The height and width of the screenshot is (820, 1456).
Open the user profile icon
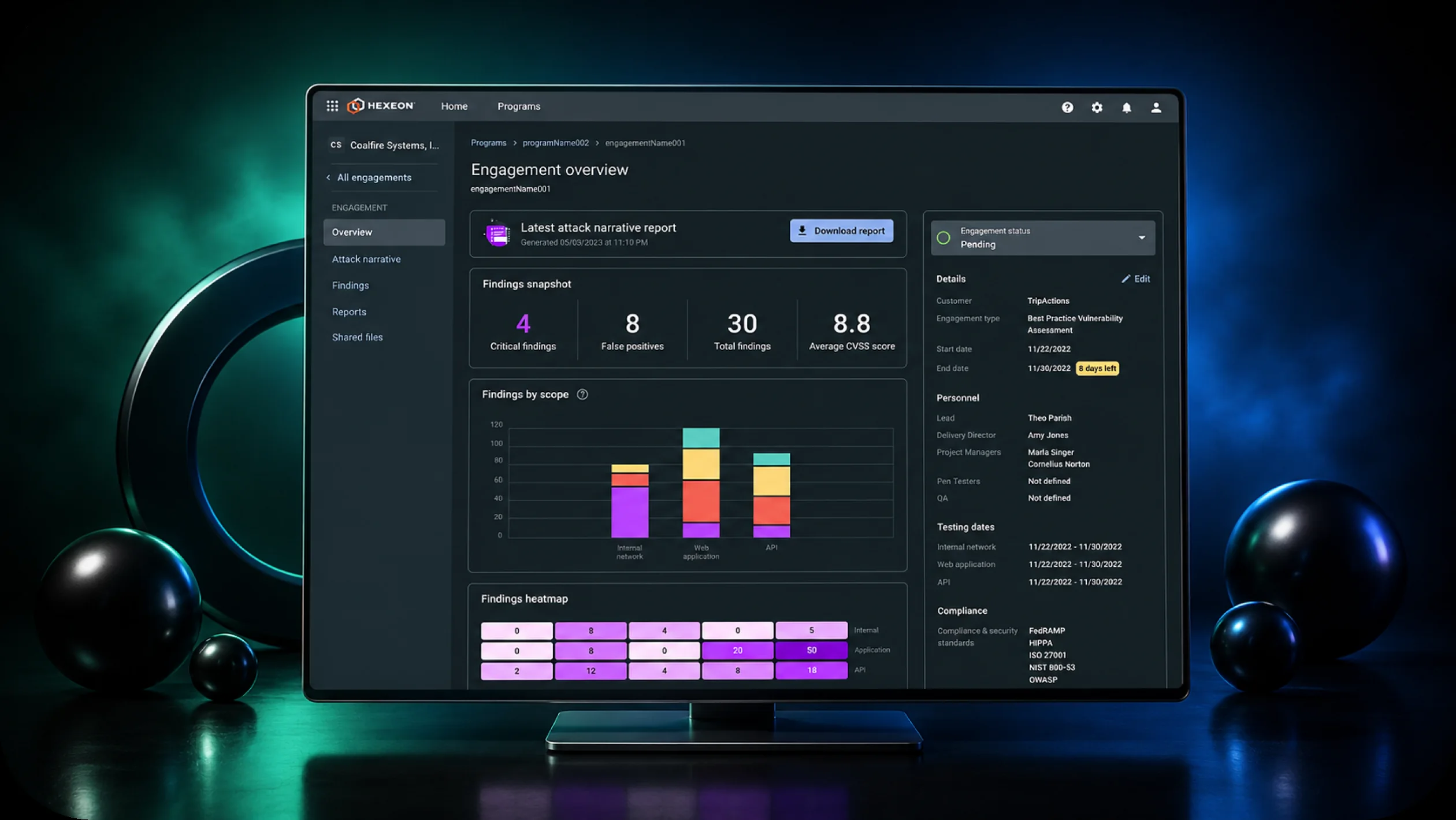coord(1156,107)
